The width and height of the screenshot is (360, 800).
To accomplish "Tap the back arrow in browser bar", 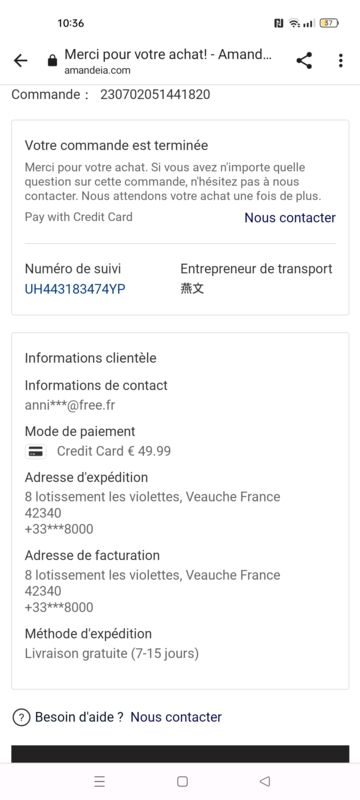I will [20, 61].
